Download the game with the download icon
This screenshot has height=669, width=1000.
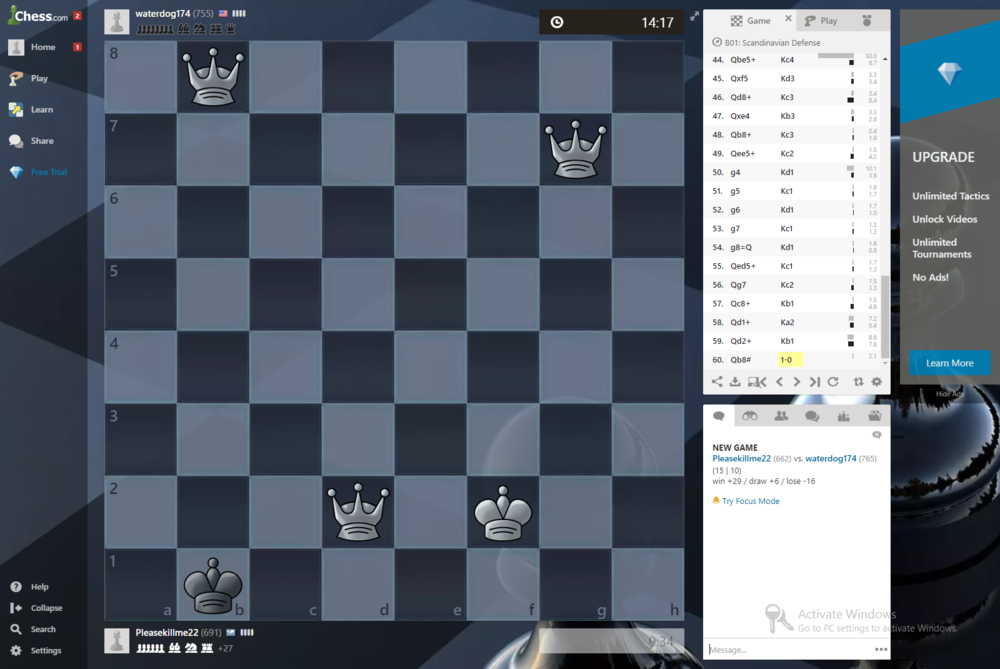735,382
